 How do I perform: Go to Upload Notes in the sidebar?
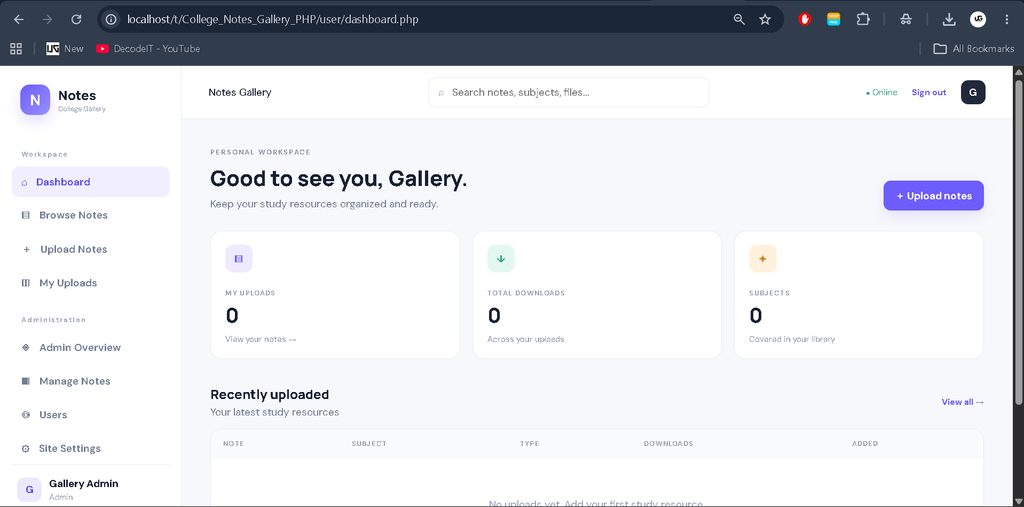(x=91, y=250)
